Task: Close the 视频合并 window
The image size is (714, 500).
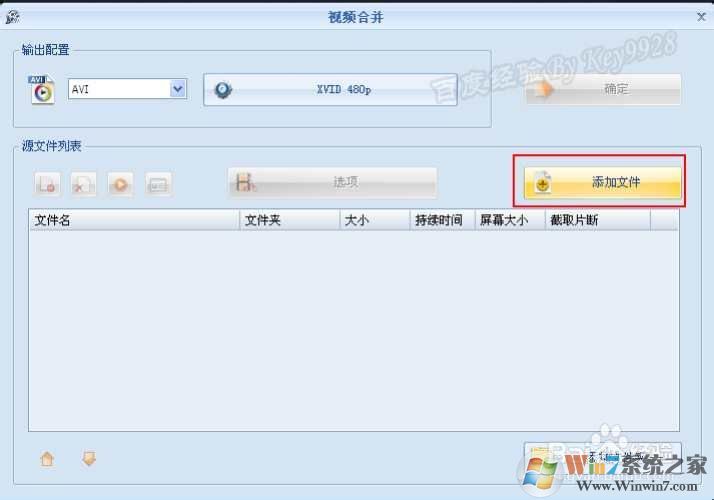Action: (701, 17)
